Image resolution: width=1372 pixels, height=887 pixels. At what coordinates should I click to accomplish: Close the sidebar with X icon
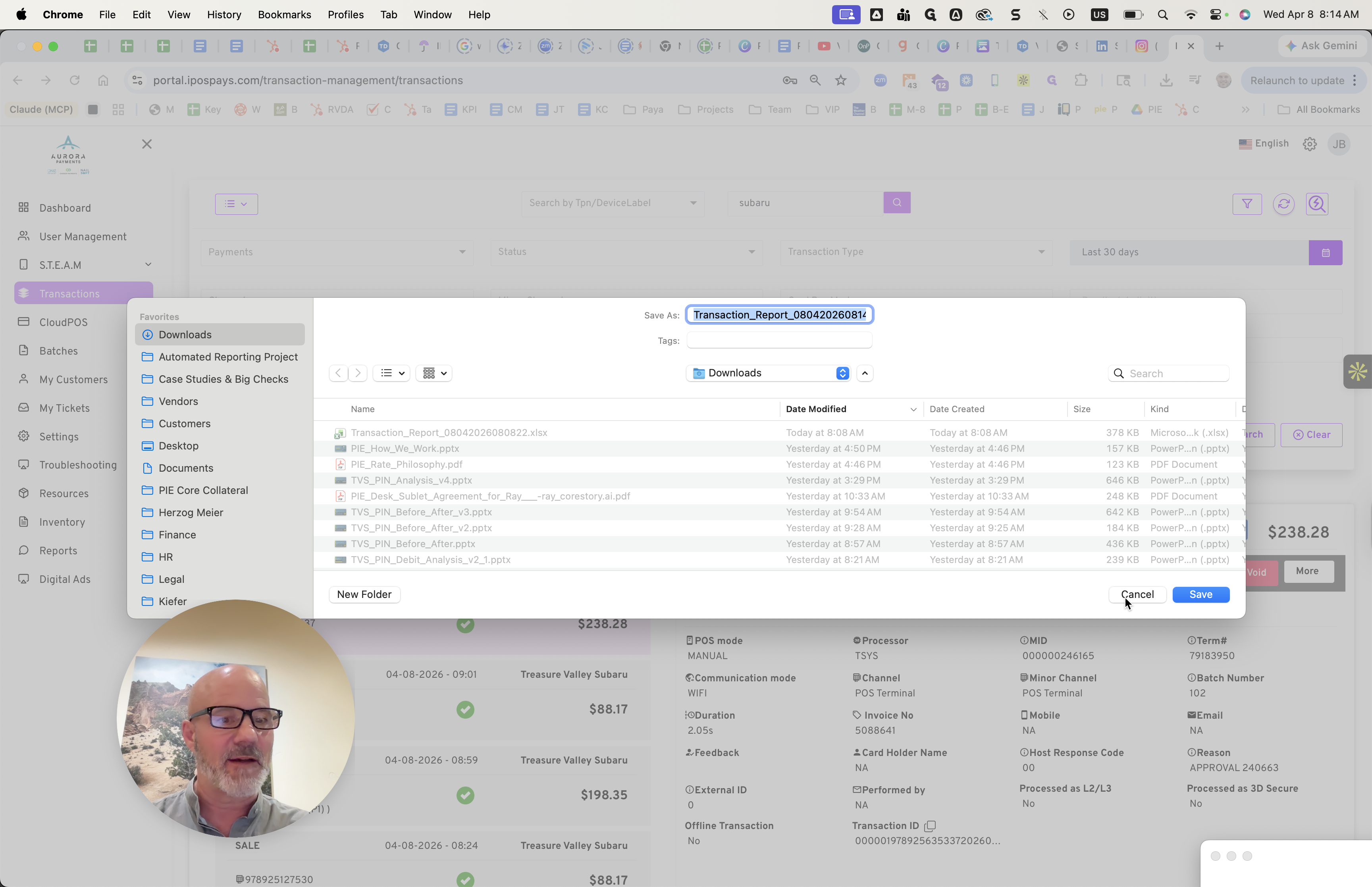pyautogui.click(x=147, y=144)
